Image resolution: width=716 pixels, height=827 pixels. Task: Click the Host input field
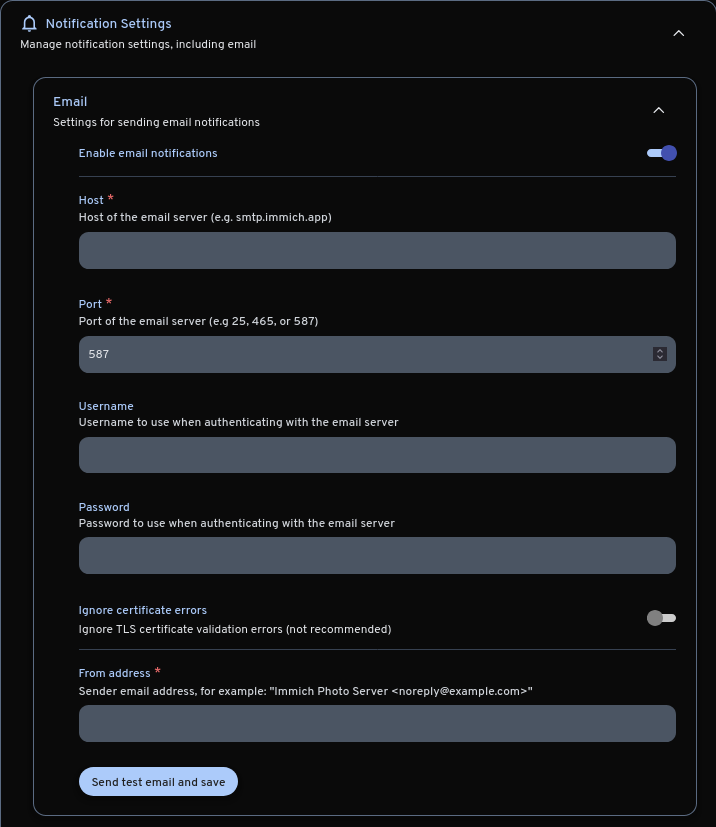point(377,250)
